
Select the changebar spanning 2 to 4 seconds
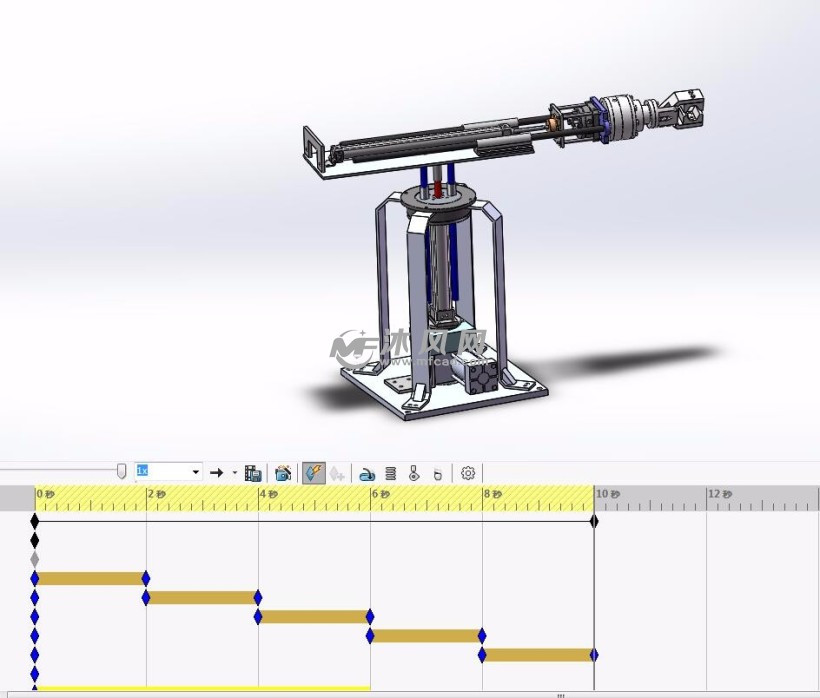[202, 598]
